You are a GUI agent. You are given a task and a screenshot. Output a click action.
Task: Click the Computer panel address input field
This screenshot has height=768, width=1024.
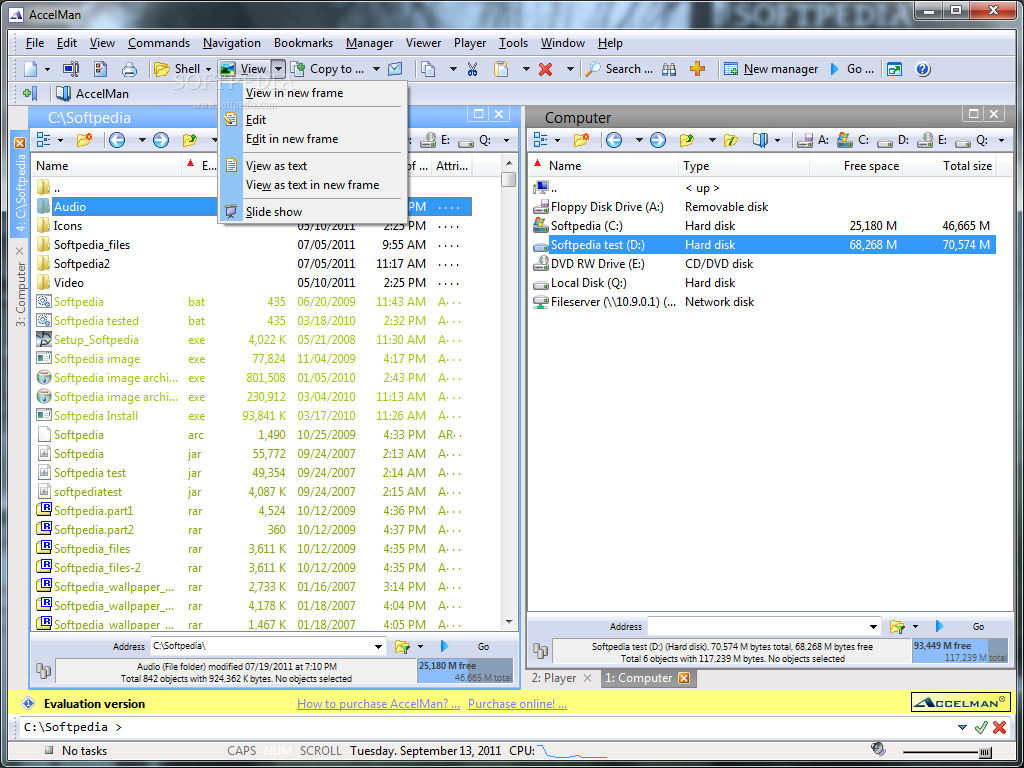coord(758,626)
